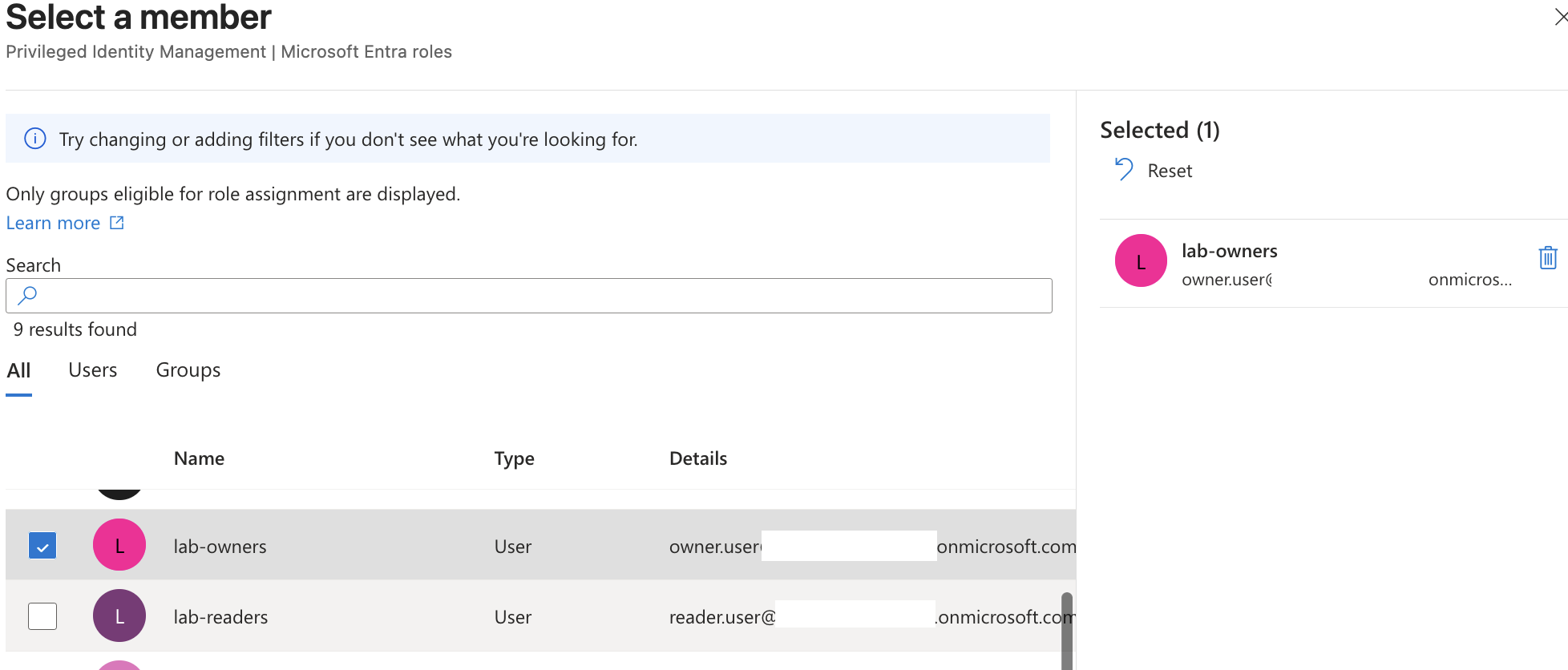Viewport: 1568px width, 670px height.
Task: Switch to the Groups tab
Action: 188,370
